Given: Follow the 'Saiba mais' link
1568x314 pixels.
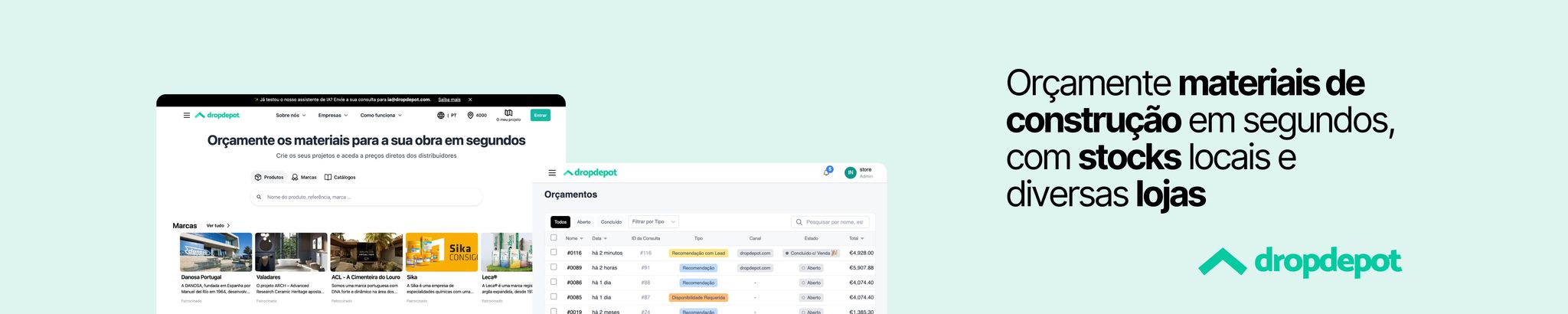Looking at the screenshot, I should (x=449, y=100).
